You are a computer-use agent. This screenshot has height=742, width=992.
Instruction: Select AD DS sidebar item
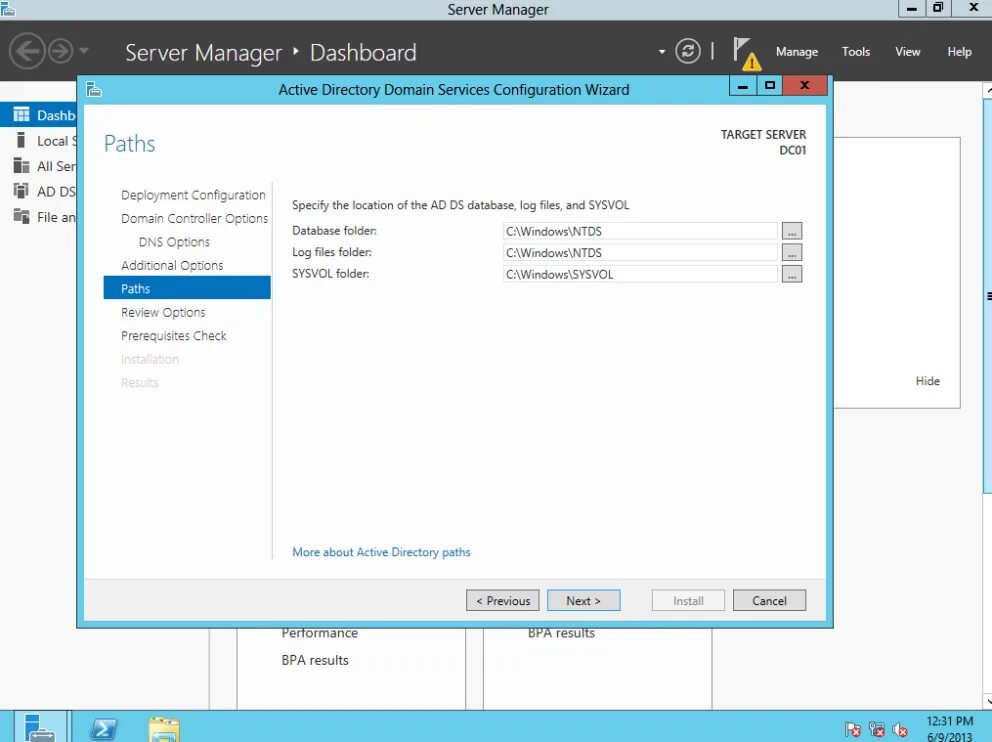click(39, 191)
